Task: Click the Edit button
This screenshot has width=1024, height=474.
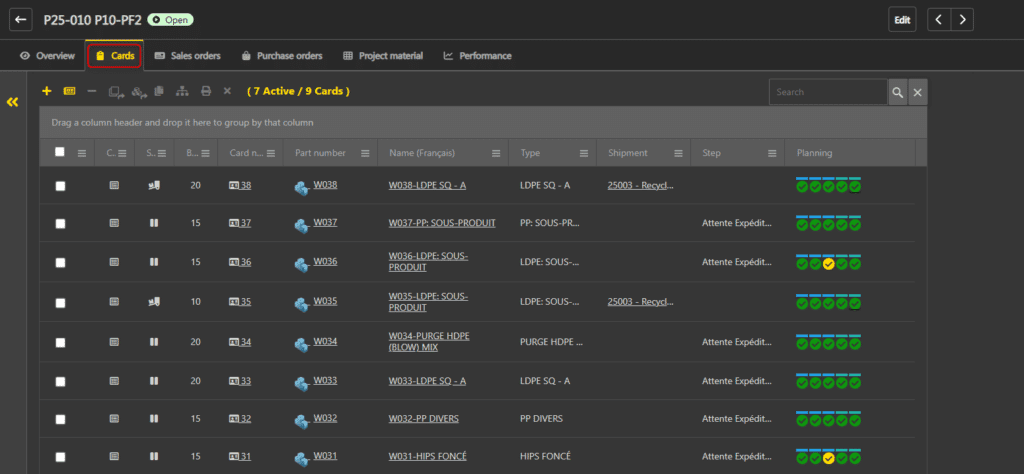Action: 902,20
